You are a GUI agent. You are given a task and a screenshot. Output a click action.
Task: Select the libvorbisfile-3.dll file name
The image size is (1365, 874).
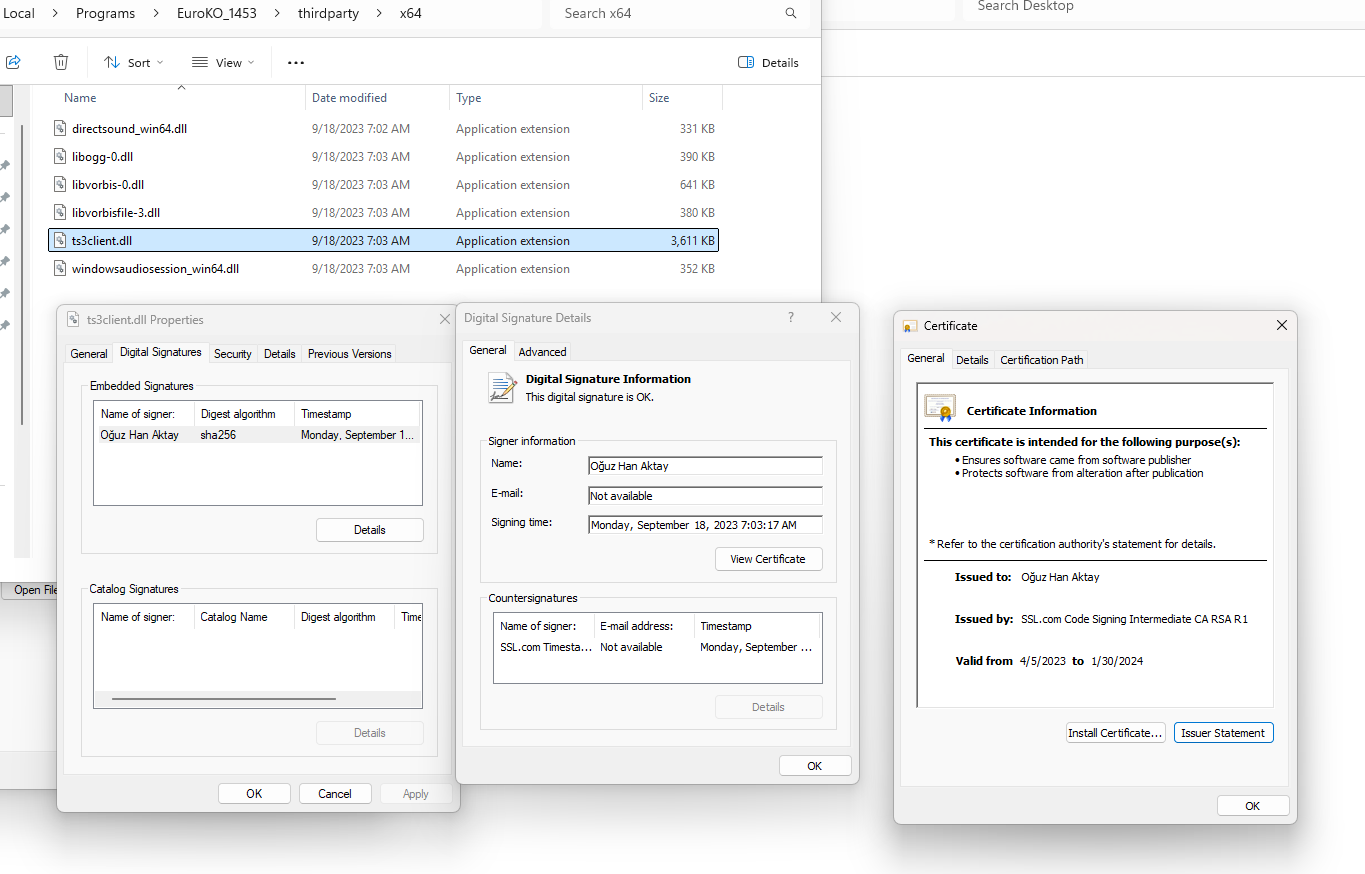coord(116,213)
